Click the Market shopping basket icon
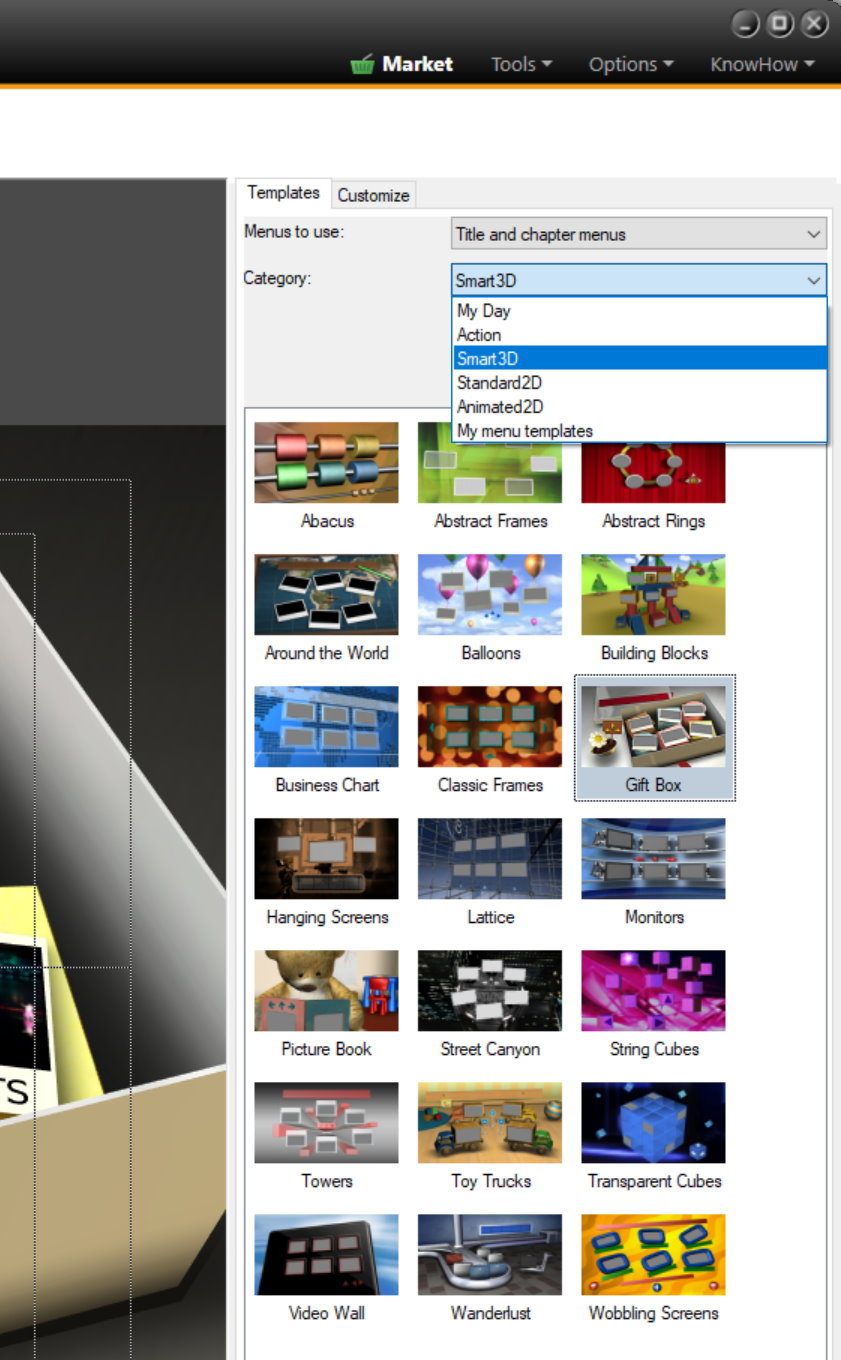The image size is (841, 1360). coord(362,65)
